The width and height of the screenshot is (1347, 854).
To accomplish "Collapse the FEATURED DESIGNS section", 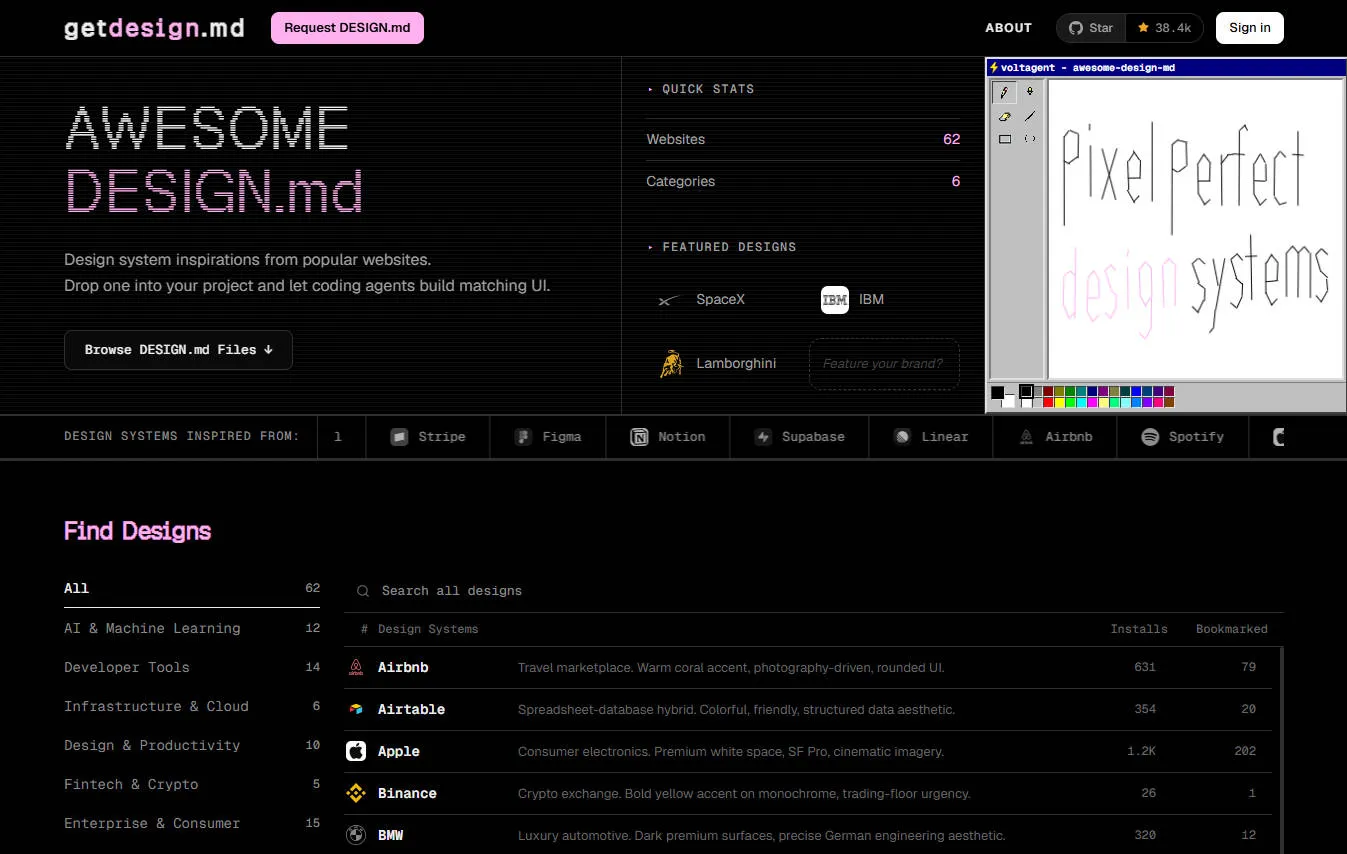I will [721, 247].
